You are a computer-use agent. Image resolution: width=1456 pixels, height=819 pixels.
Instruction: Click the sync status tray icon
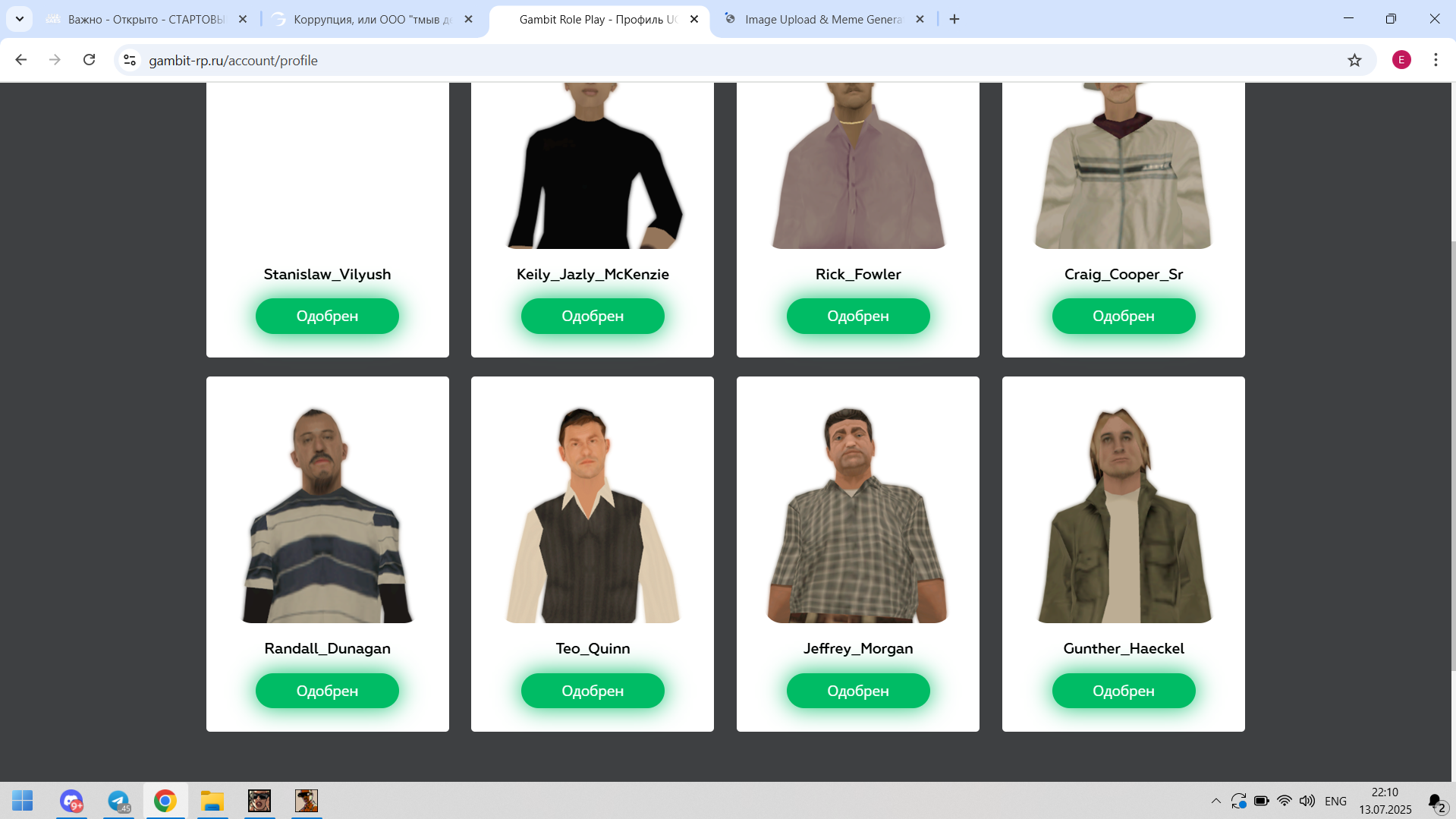pos(1238,801)
